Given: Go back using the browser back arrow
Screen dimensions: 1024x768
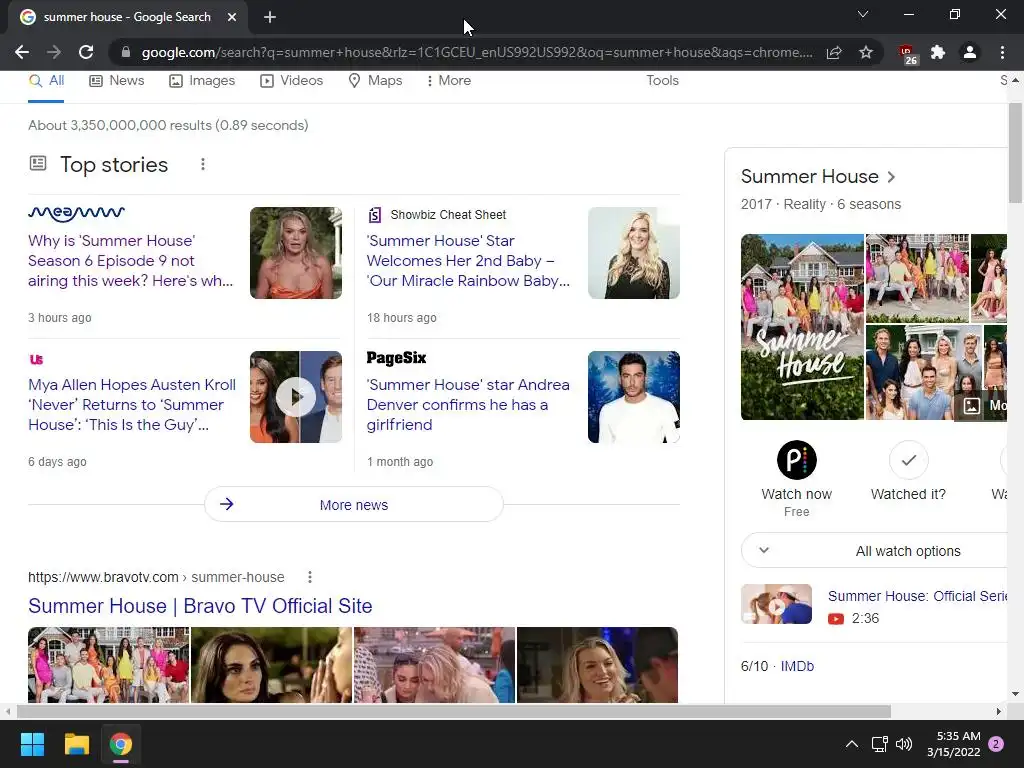Looking at the screenshot, I should click(x=22, y=52).
